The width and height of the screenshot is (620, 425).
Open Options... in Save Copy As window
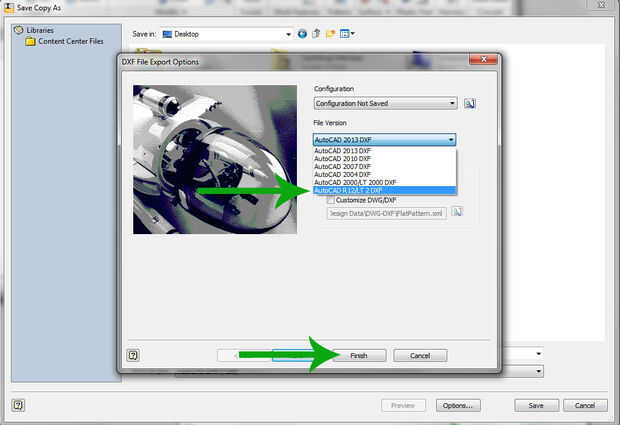point(458,405)
